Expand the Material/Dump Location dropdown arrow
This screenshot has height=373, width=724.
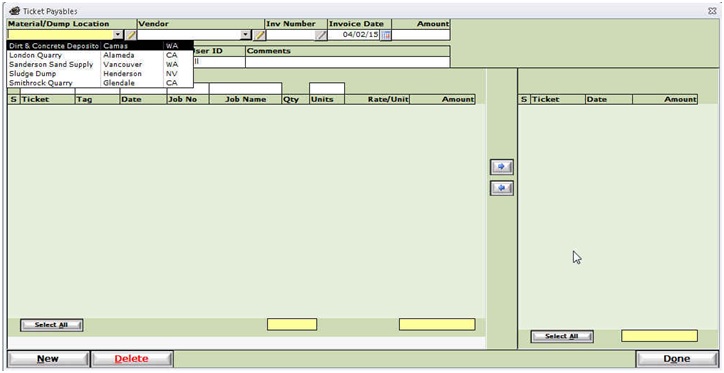[x=118, y=35]
